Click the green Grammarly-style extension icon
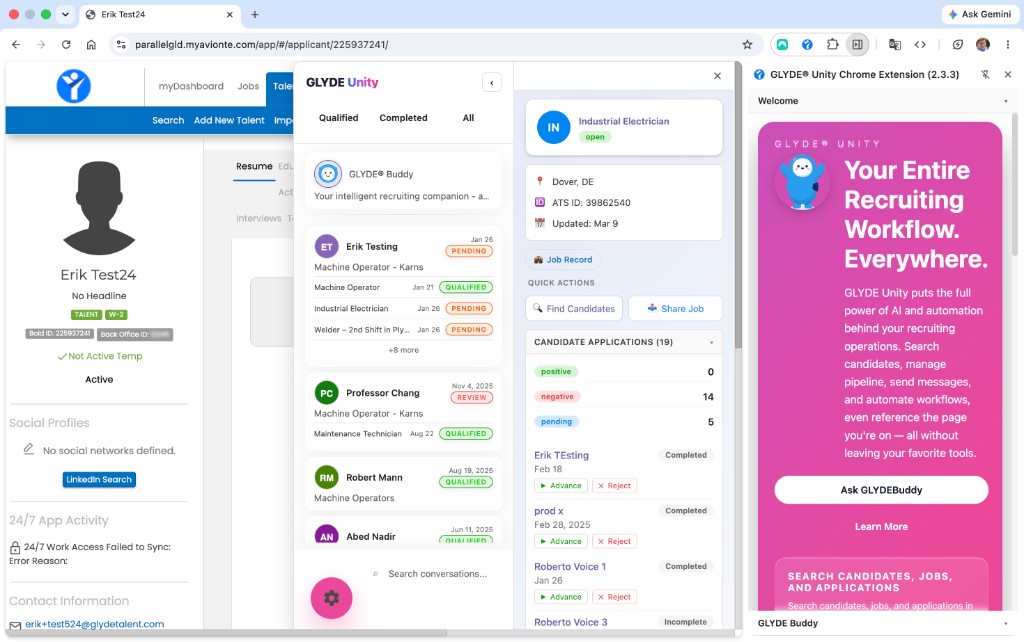 (x=782, y=44)
